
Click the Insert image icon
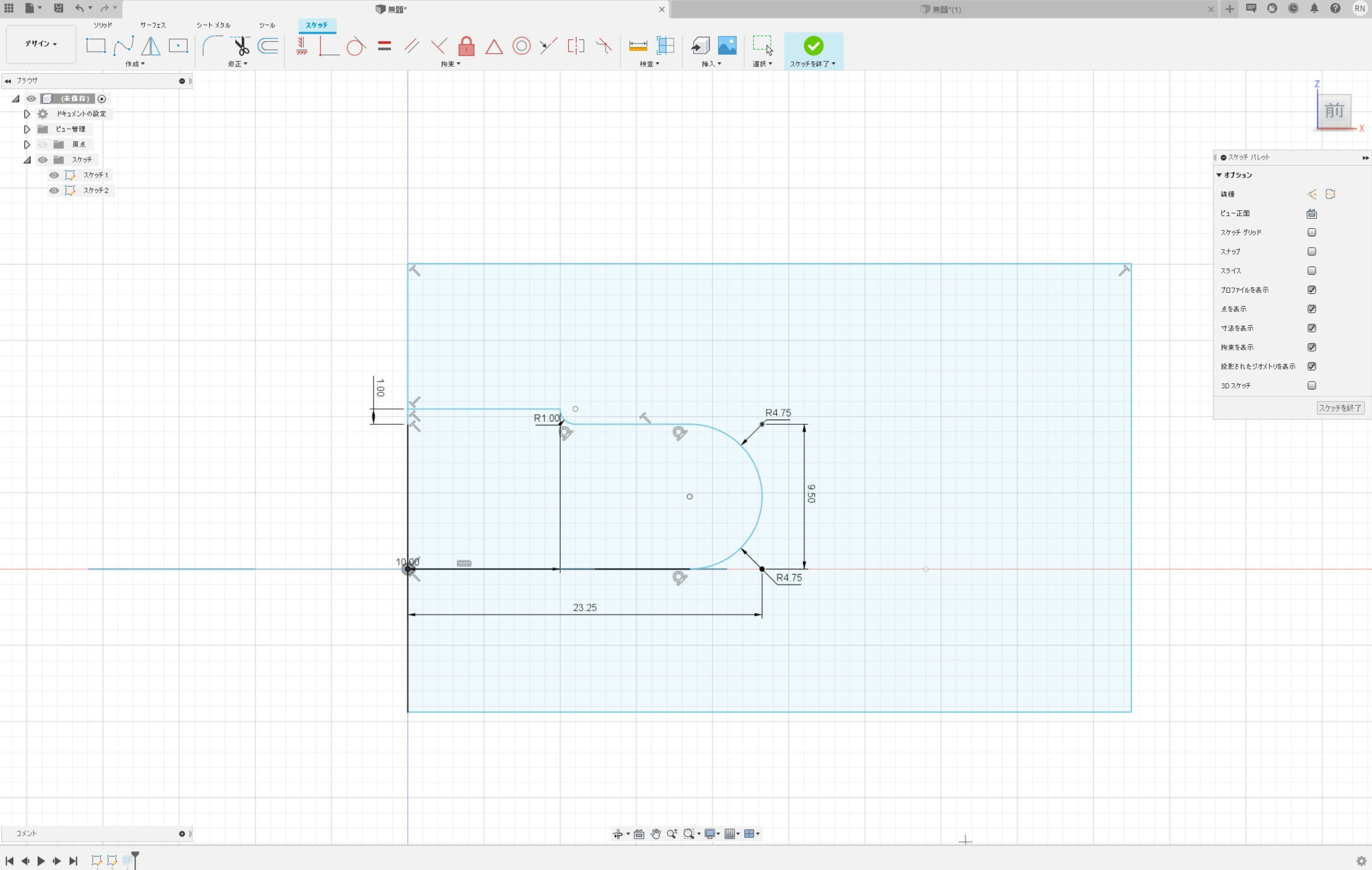click(727, 45)
